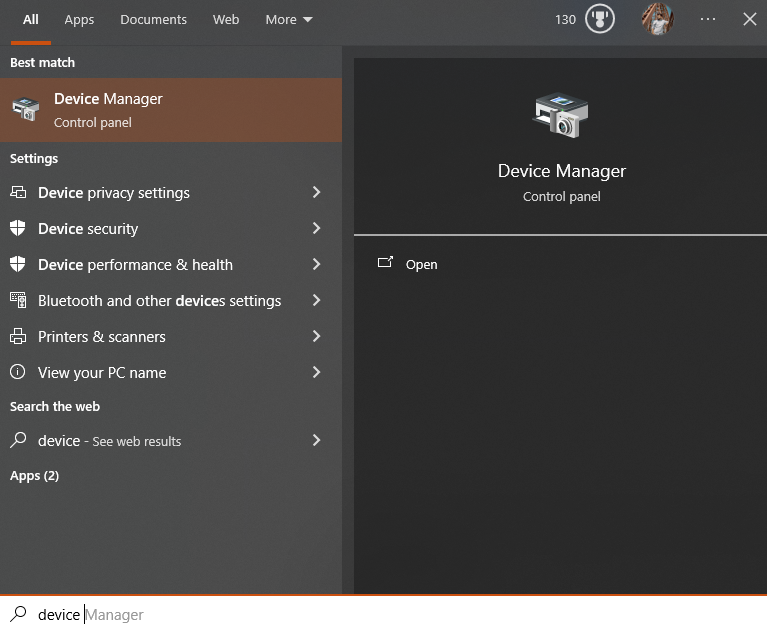Expand device web results chevron
Viewport: 767px width, 632px height.
(x=316, y=440)
